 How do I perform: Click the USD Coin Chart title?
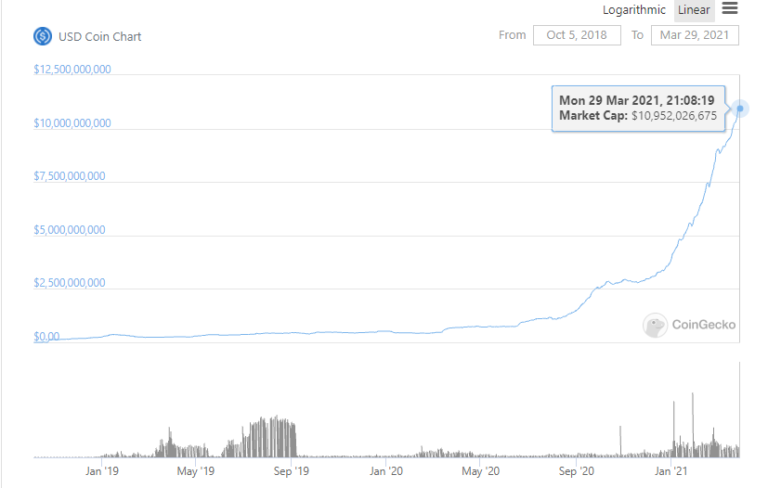[99, 37]
